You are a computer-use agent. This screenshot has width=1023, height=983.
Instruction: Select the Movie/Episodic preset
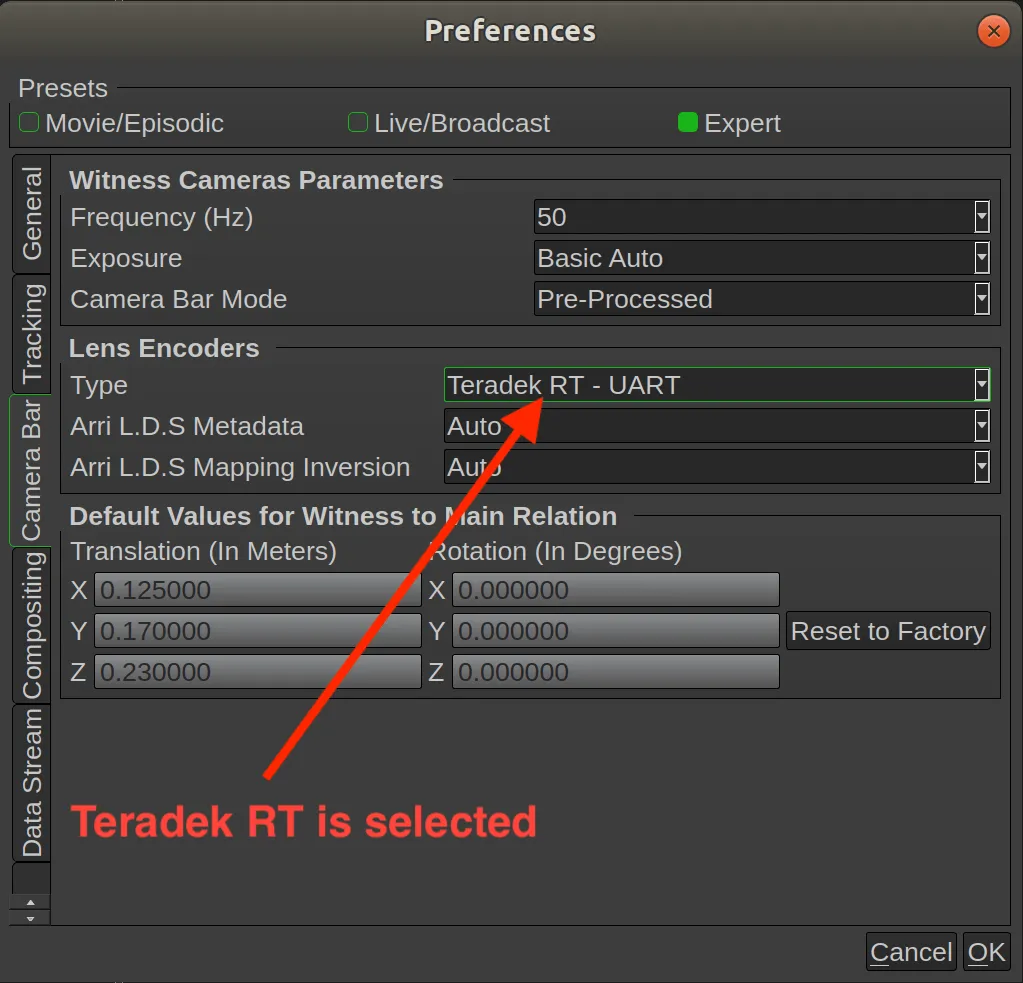(x=121, y=123)
